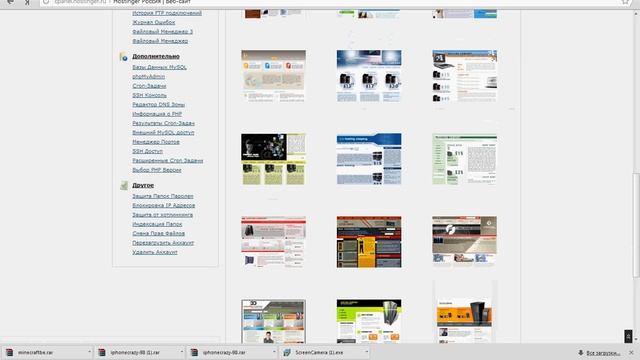Expand menu arrow for iphonecrazy-88 (1).rar download
640x360 pixels.
[182, 352]
